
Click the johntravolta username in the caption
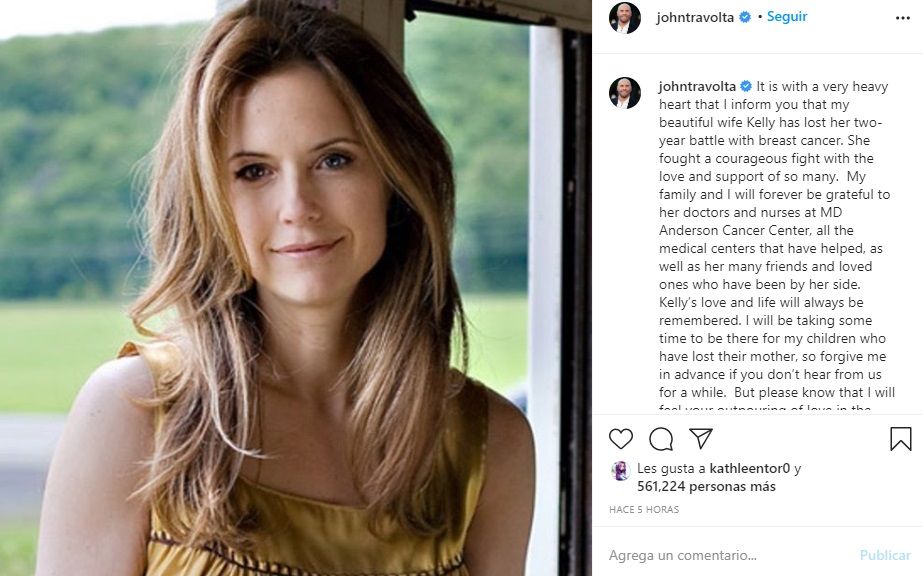point(696,86)
